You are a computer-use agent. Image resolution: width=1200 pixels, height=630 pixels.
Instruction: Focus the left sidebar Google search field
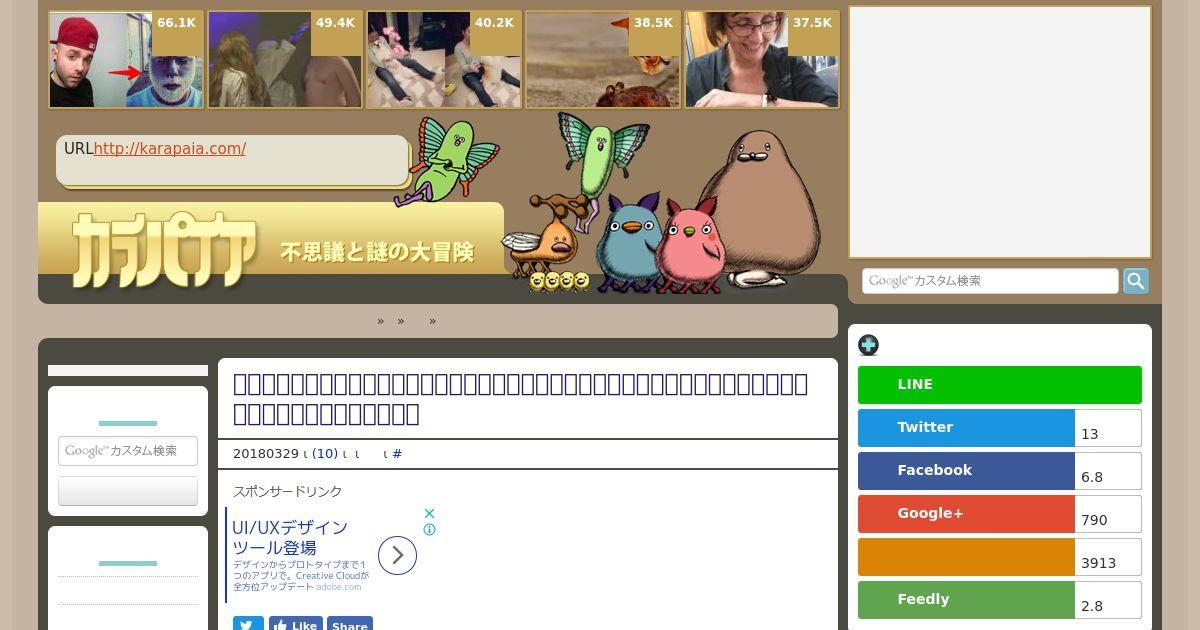[128, 451]
